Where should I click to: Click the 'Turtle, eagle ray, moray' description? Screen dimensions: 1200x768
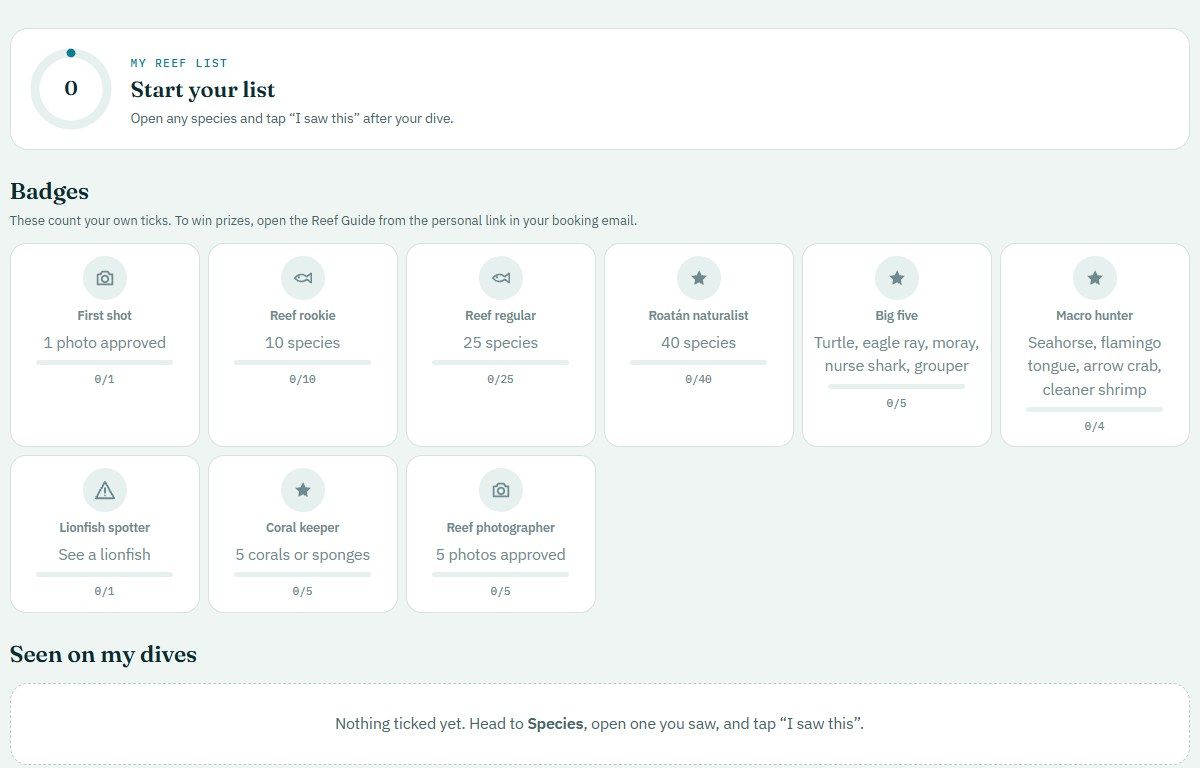(x=897, y=354)
